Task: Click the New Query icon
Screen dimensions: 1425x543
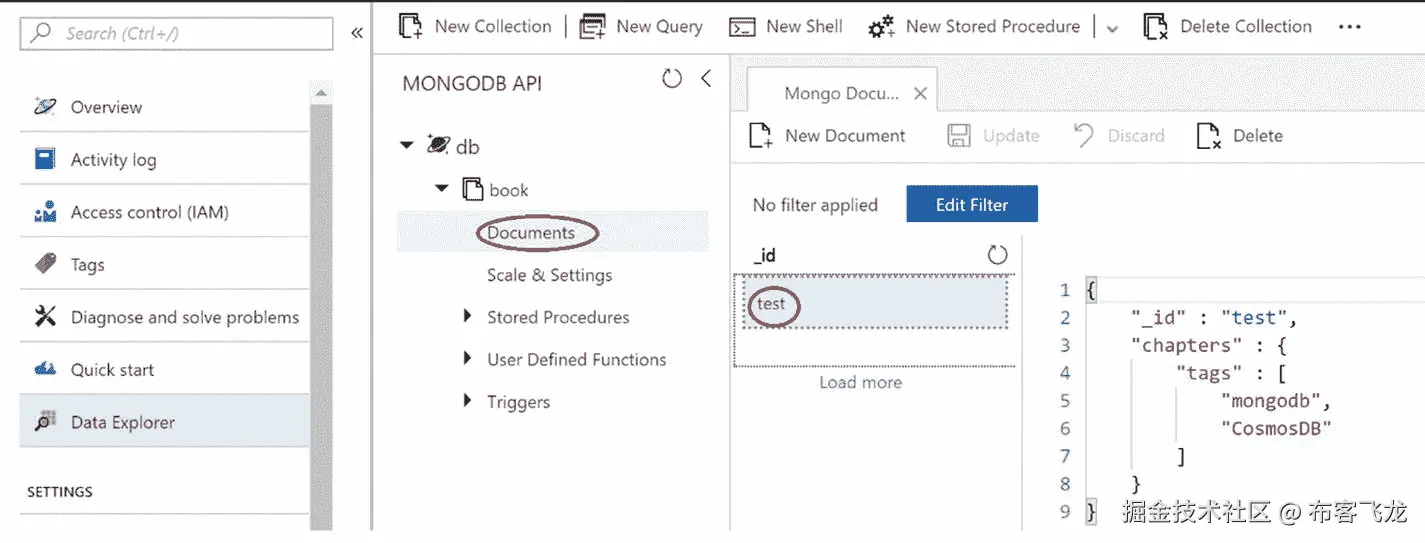Action: [592, 27]
